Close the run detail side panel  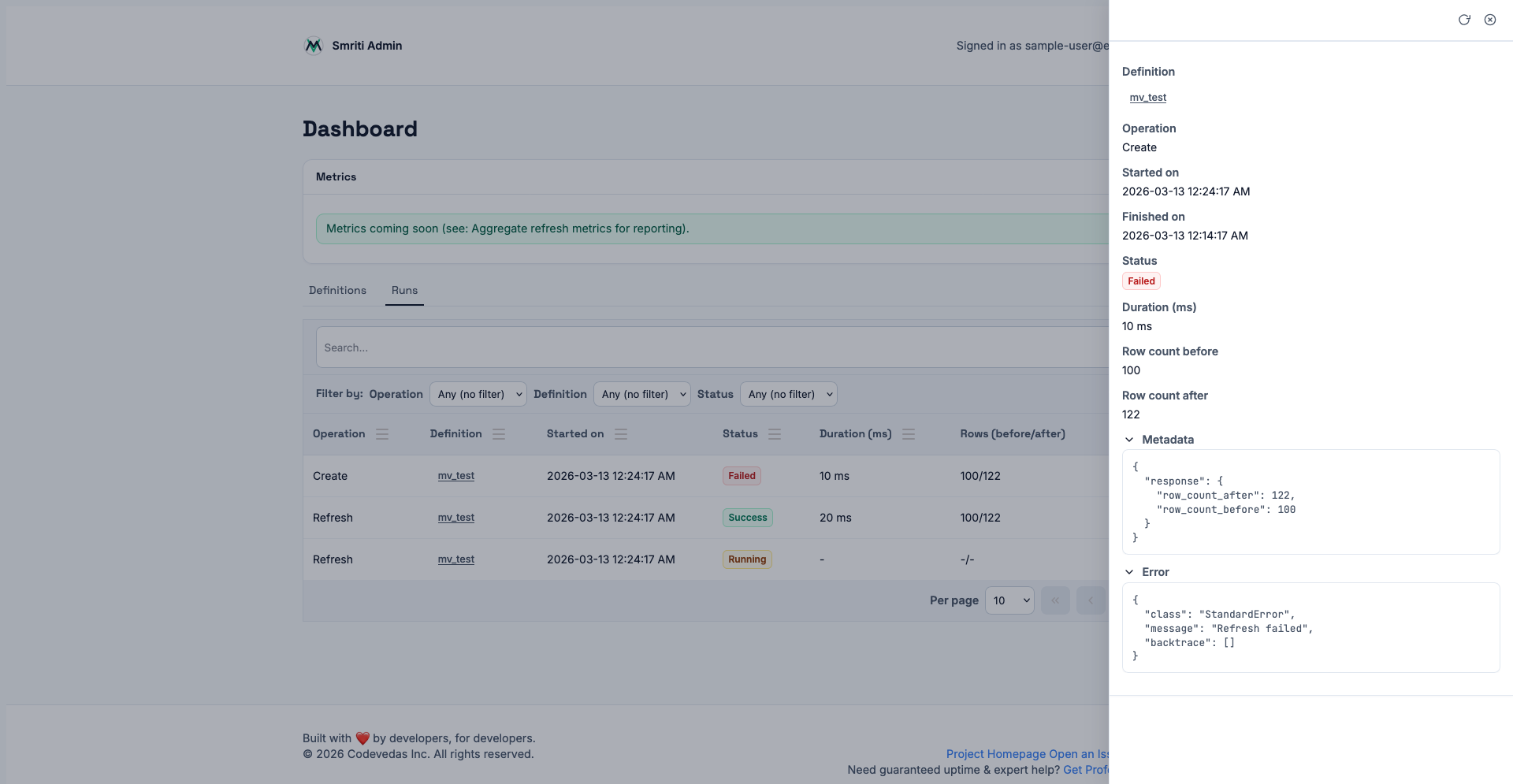click(1489, 20)
